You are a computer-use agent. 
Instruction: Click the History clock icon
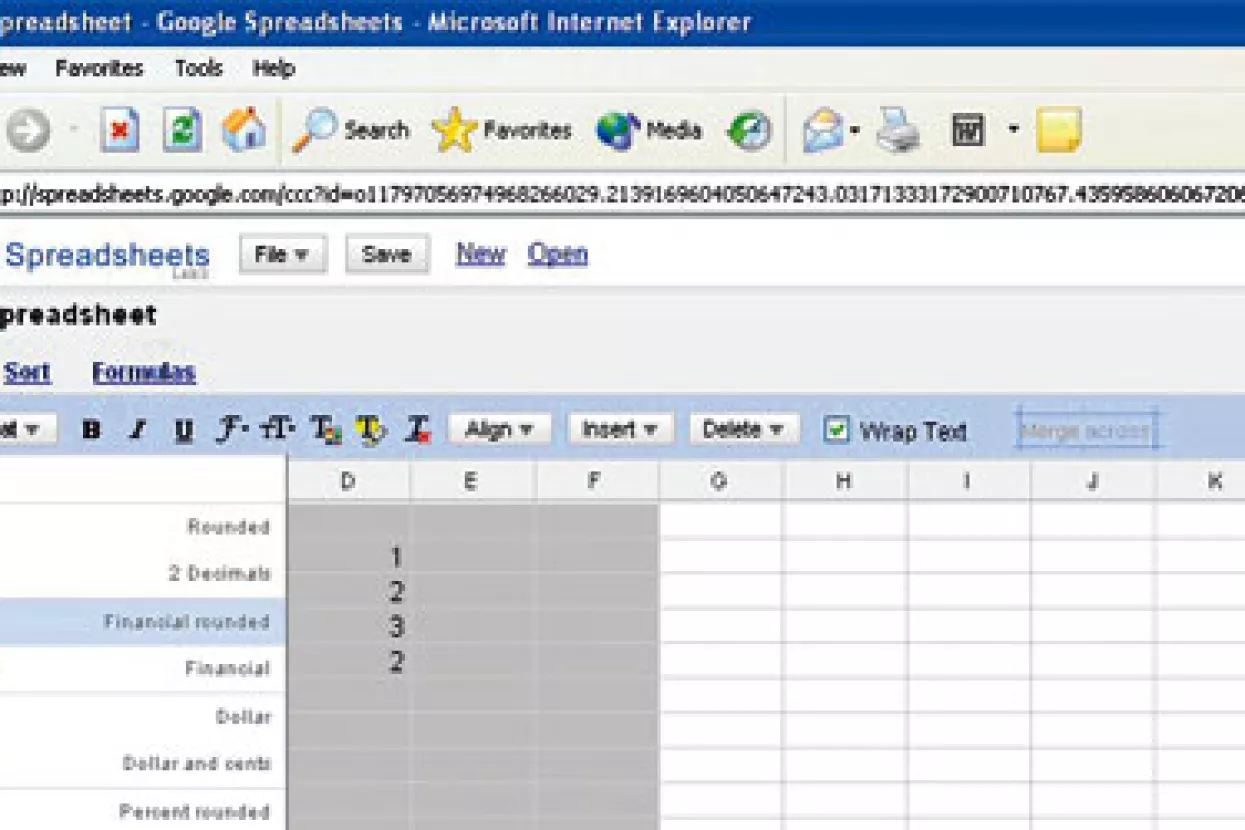tap(749, 131)
